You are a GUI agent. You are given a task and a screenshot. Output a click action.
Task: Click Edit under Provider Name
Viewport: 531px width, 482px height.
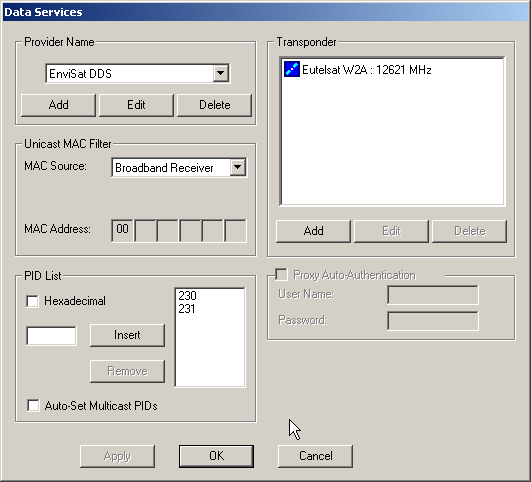pos(136,105)
